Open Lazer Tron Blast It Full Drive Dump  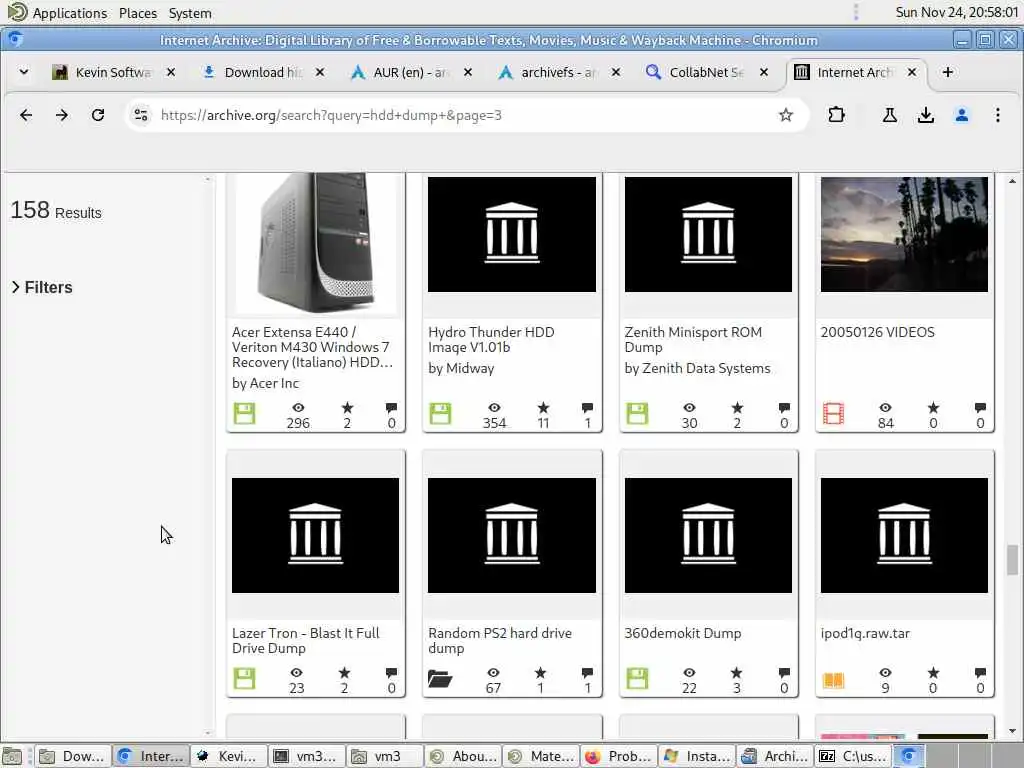305,641
